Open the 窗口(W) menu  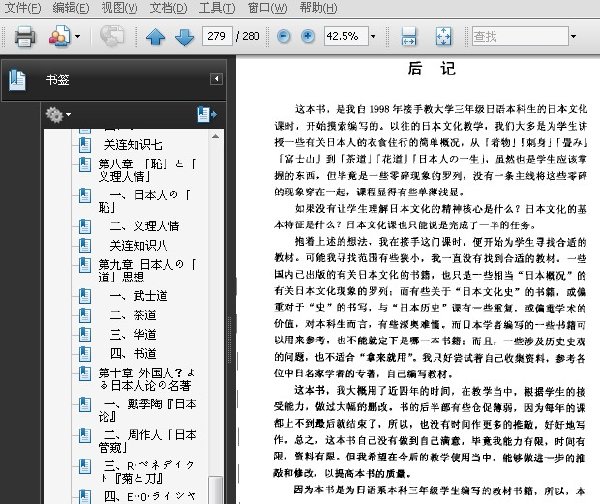pos(267,8)
